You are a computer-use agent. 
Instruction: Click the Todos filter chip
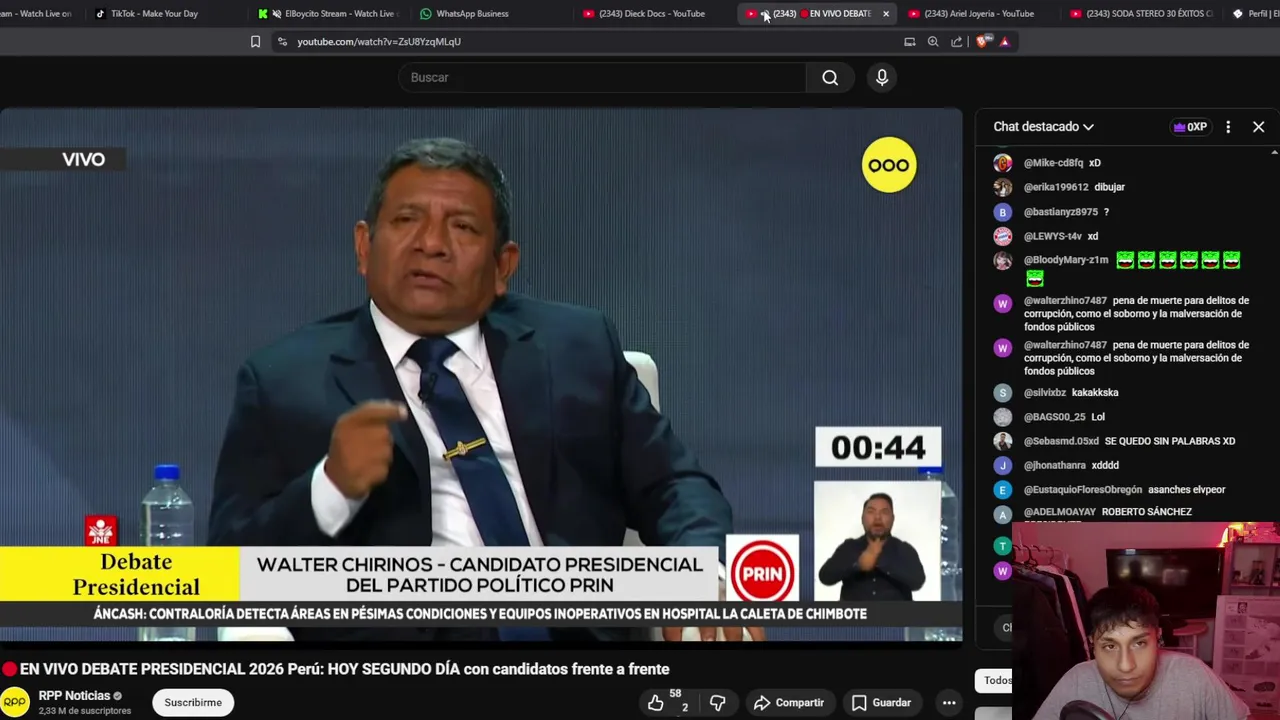point(997,681)
